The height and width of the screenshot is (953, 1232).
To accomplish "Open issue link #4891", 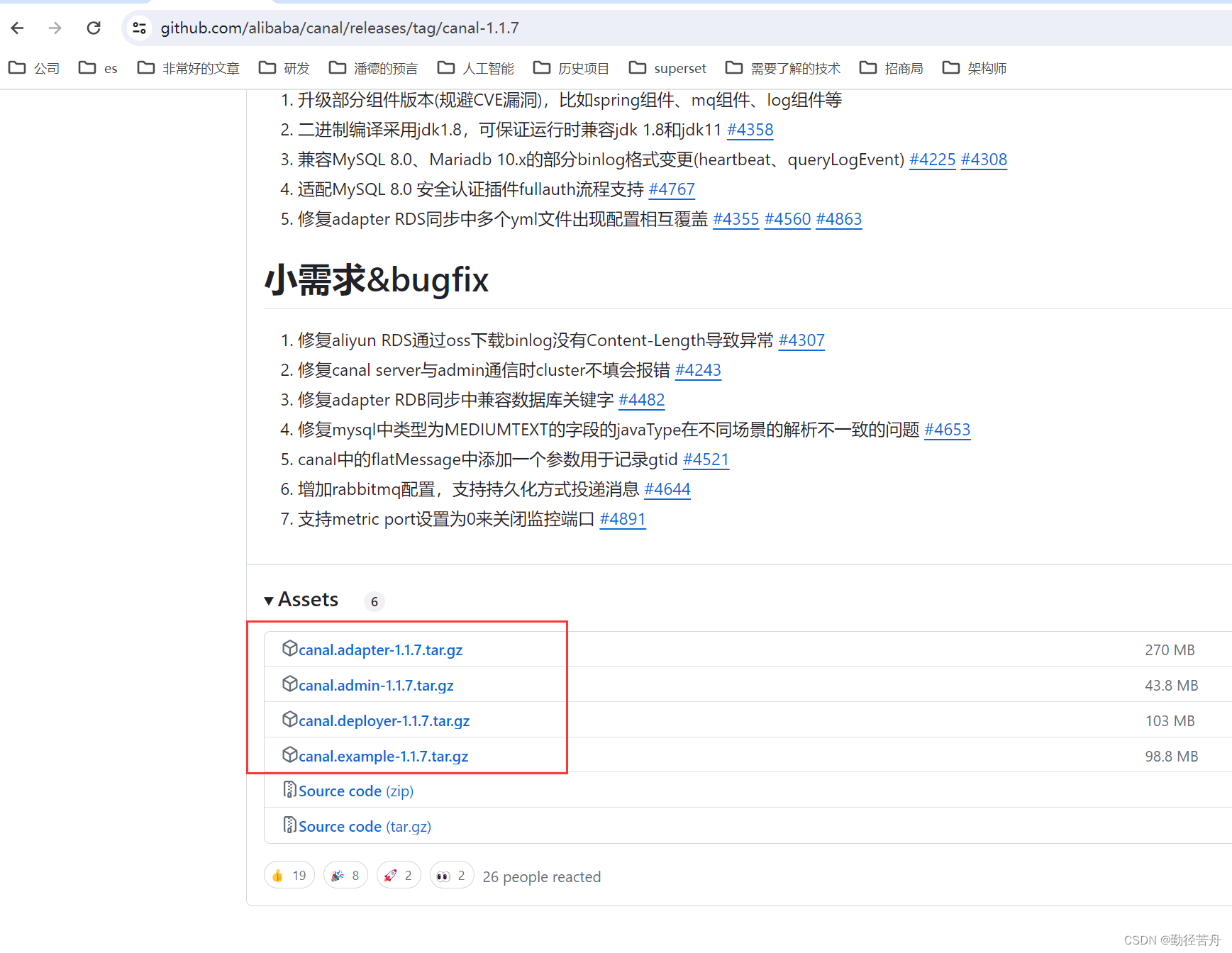I will click(x=623, y=519).
